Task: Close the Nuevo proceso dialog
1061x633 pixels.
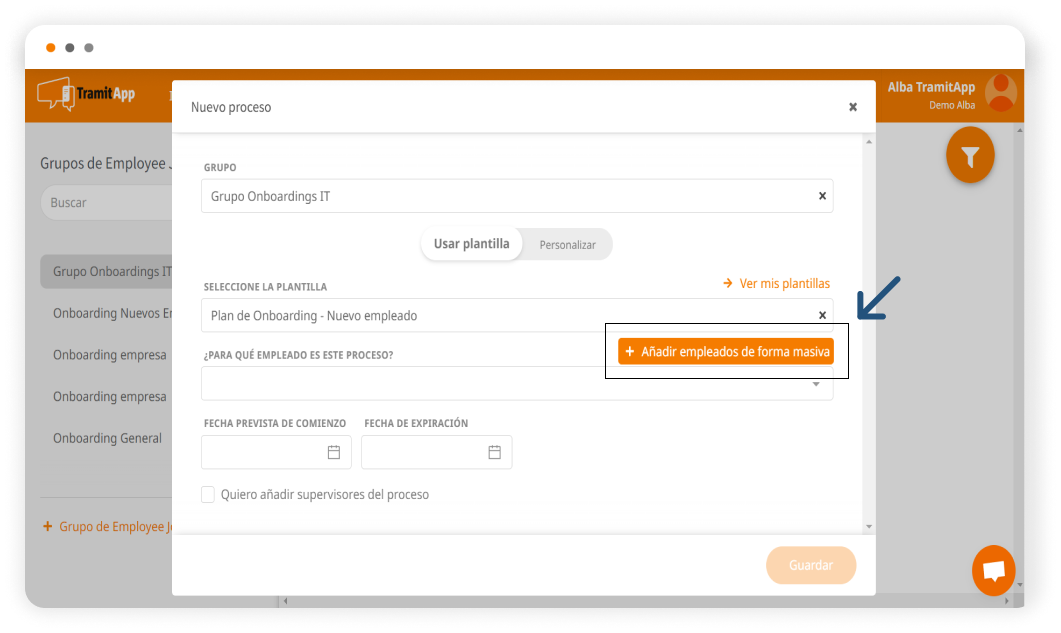Action: [x=853, y=107]
